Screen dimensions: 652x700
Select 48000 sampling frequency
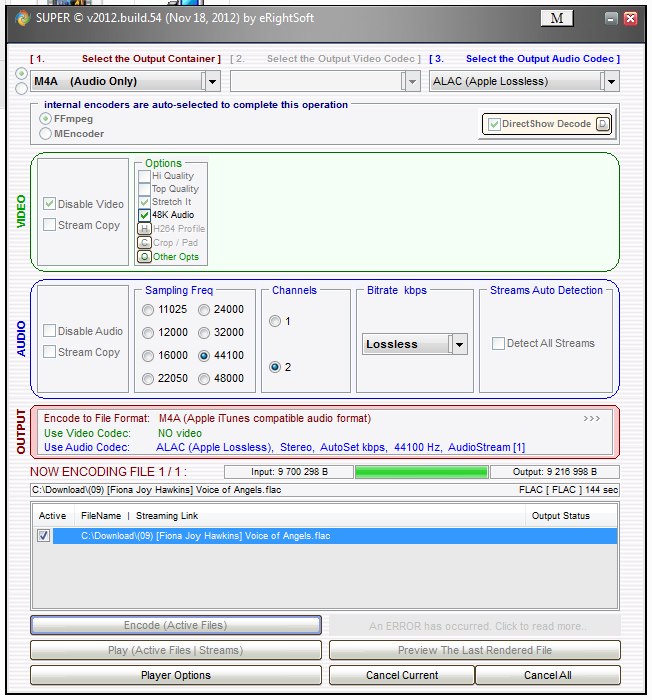coord(205,379)
